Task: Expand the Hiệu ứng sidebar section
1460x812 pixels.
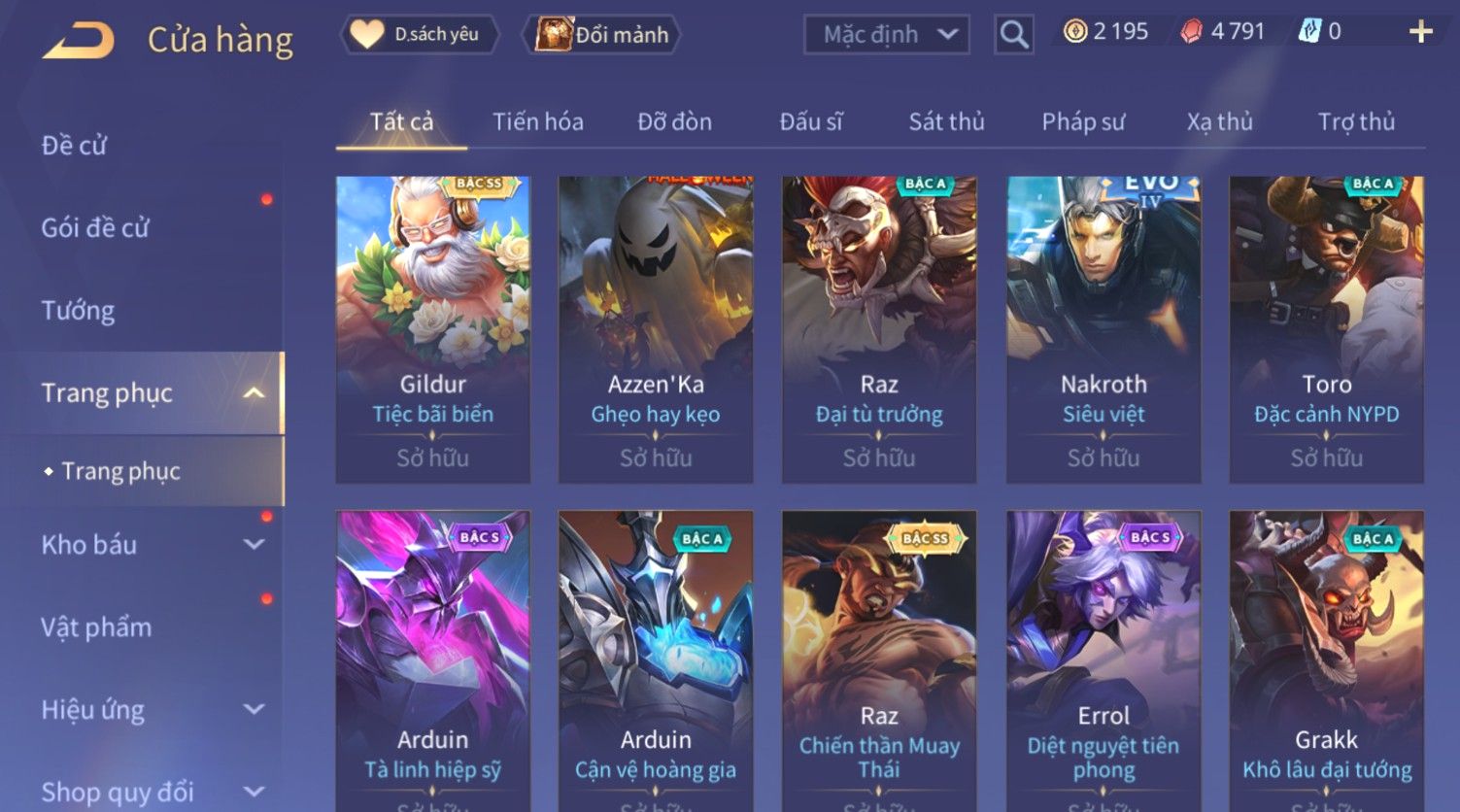Action: (254, 710)
